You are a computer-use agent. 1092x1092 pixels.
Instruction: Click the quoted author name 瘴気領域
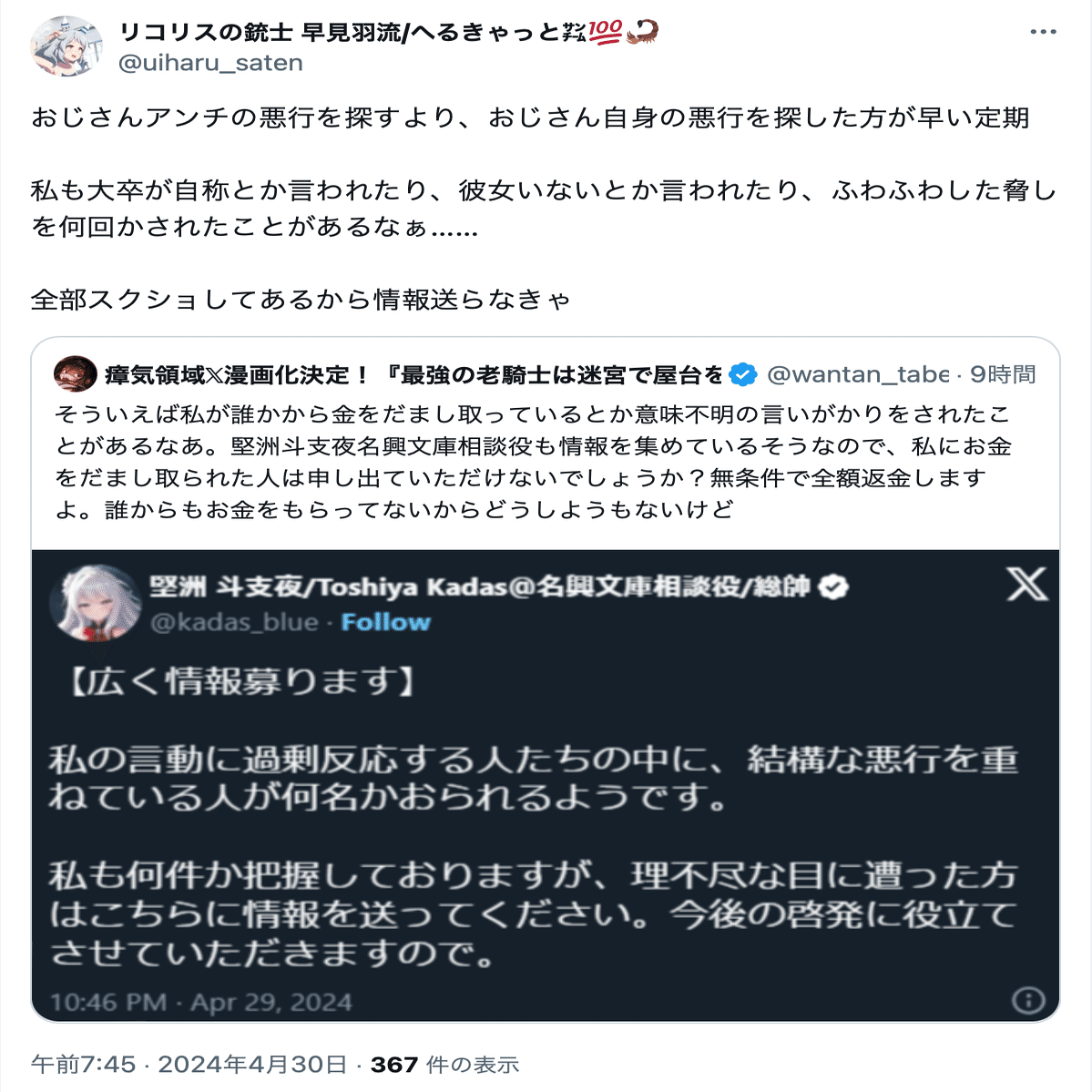point(413,374)
